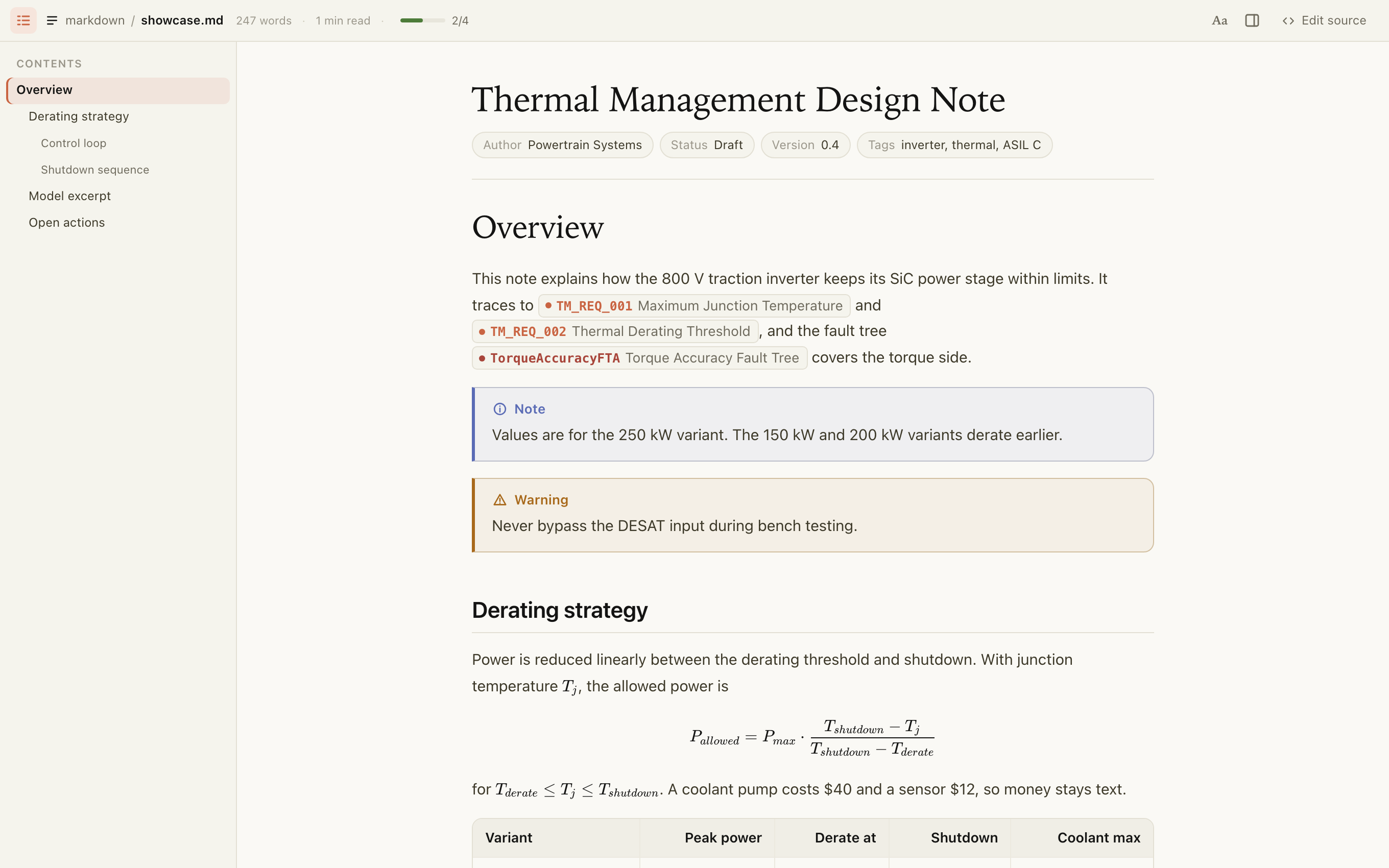Click the Thermal Management Design Note title
Viewport: 1389px width, 868px height.
pyautogui.click(x=739, y=100)
